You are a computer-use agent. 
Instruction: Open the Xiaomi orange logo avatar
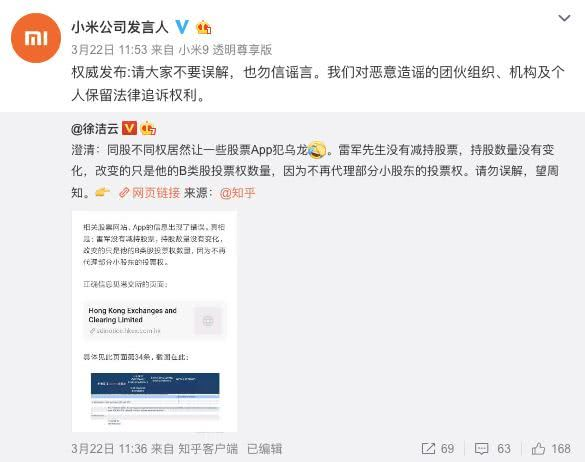point(36,38)
